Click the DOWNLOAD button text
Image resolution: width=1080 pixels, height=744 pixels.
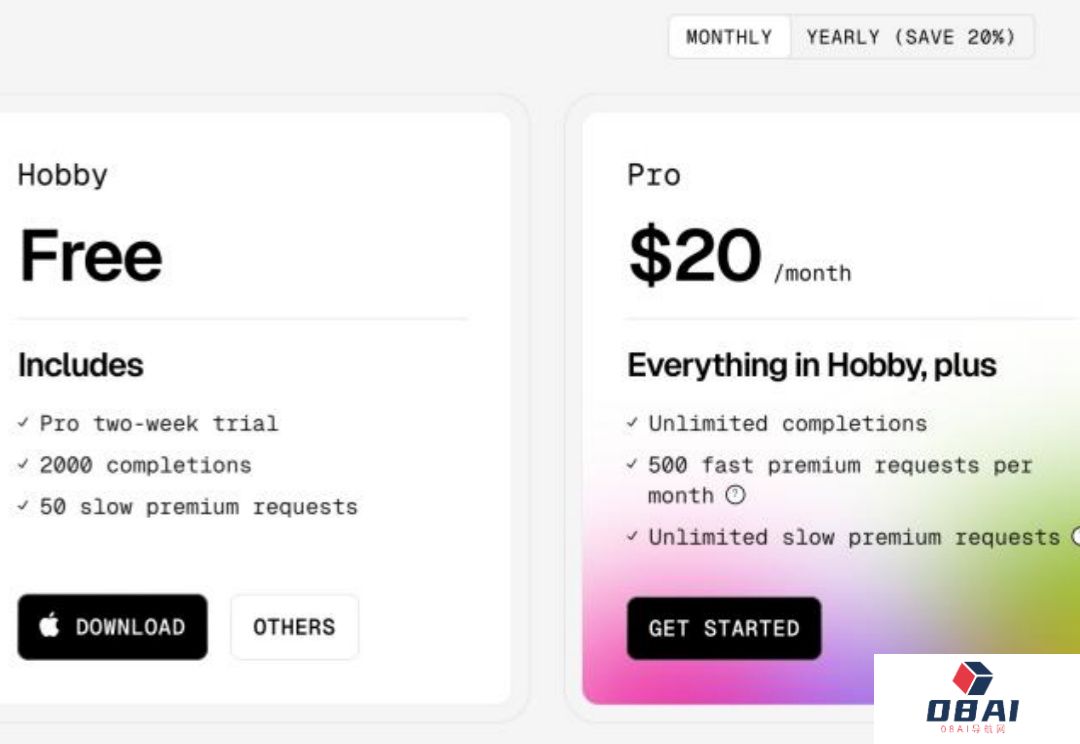(130, 627)
